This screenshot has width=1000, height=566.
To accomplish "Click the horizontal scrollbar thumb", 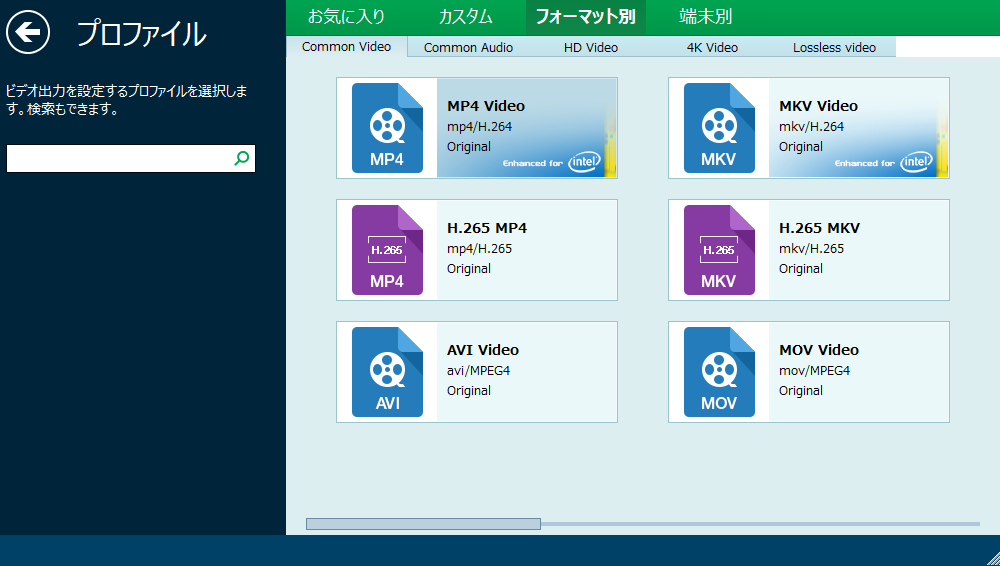I will tap(423, 524).
